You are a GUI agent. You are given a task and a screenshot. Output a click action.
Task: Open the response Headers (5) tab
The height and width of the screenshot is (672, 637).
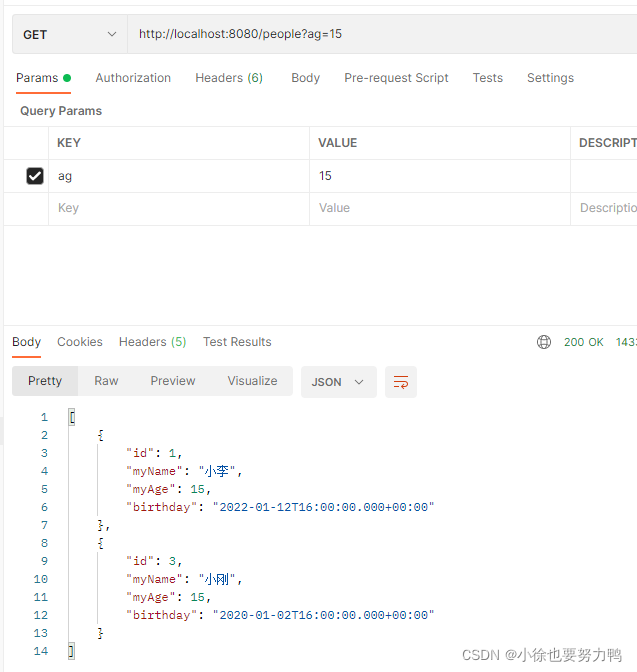click(x=153, y=342)
